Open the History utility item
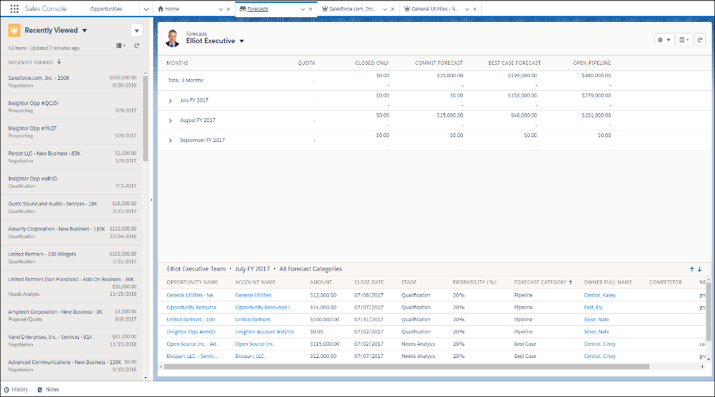 (16, 390)
